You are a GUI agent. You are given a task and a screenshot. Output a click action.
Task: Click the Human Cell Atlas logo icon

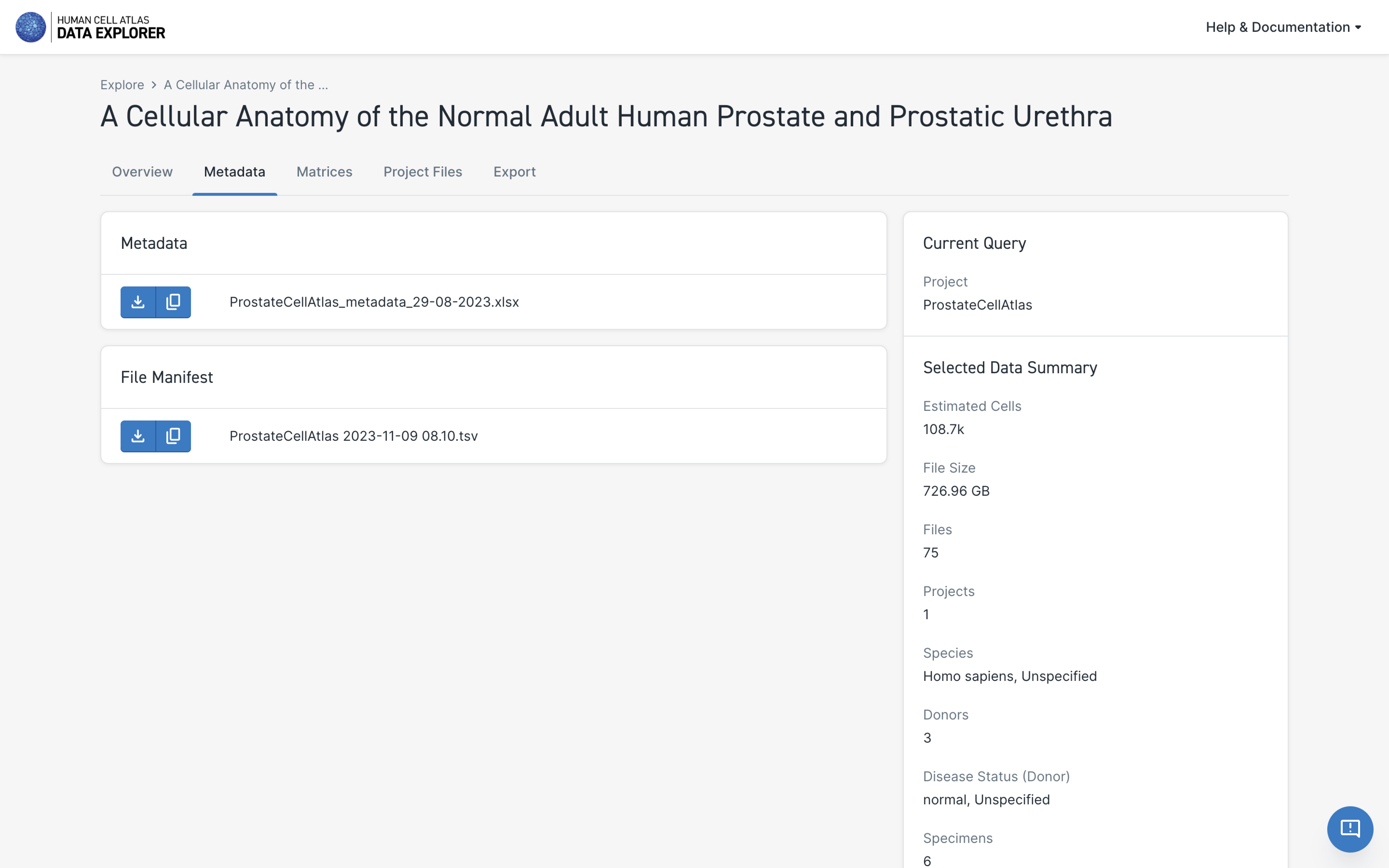click(x=27, y=27)
